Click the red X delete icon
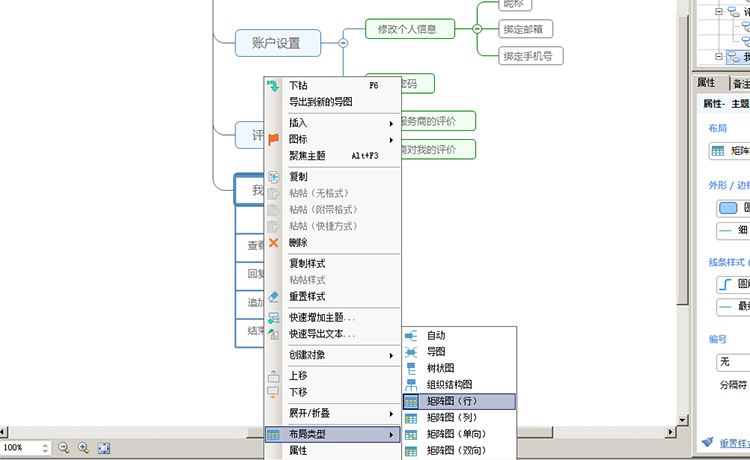Viewport: 750px width, 460px height. [273, 242]
